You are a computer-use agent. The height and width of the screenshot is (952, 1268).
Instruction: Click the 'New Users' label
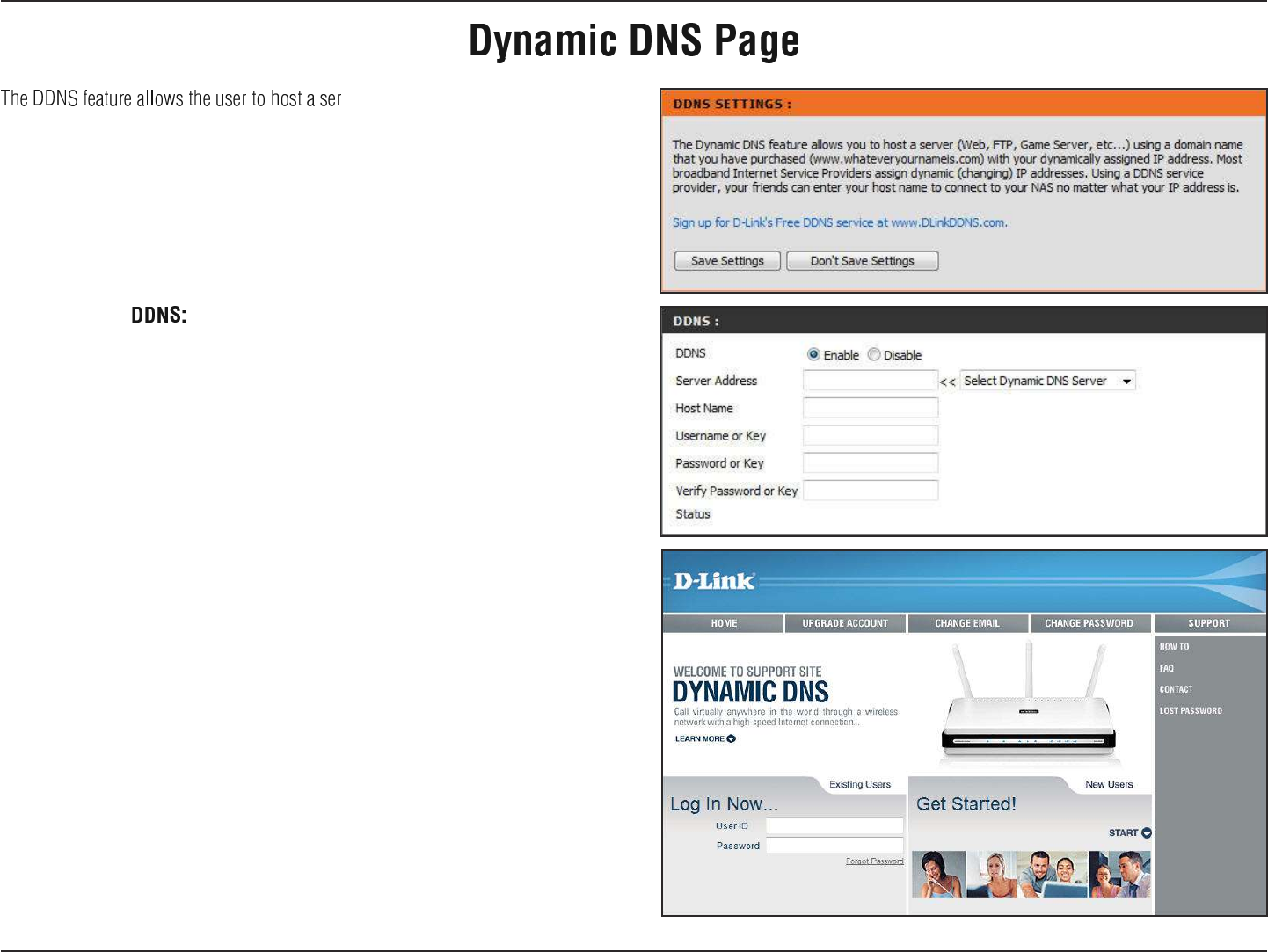pyautogui.click(x=1109, y=784)
